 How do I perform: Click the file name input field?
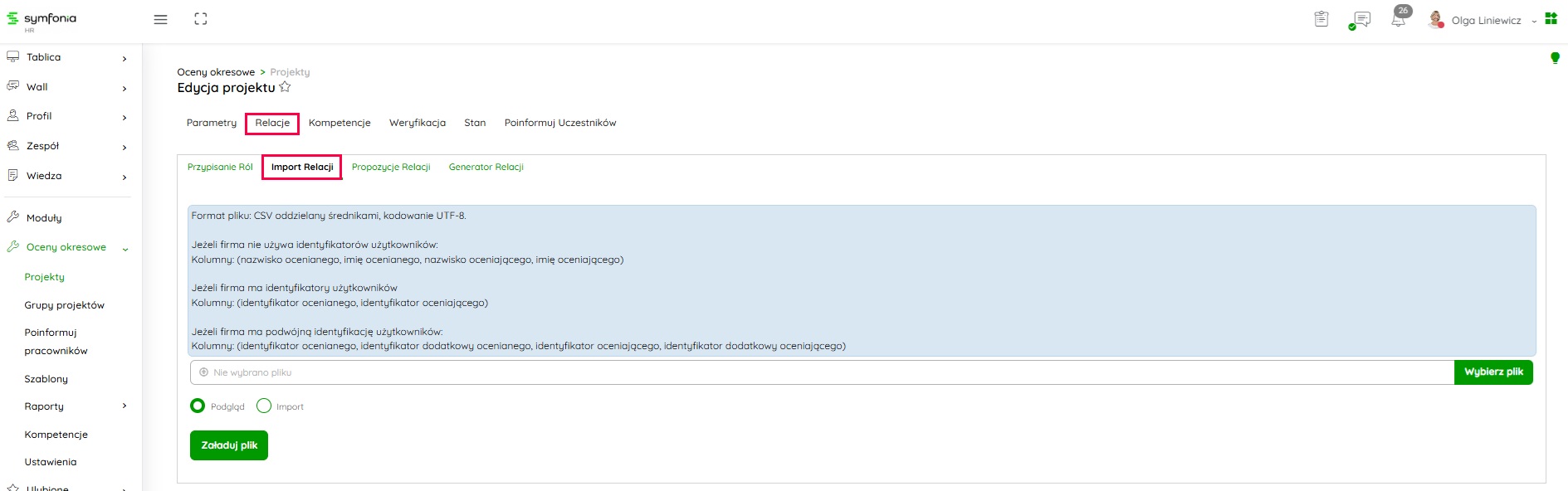(x=822, y=372)
